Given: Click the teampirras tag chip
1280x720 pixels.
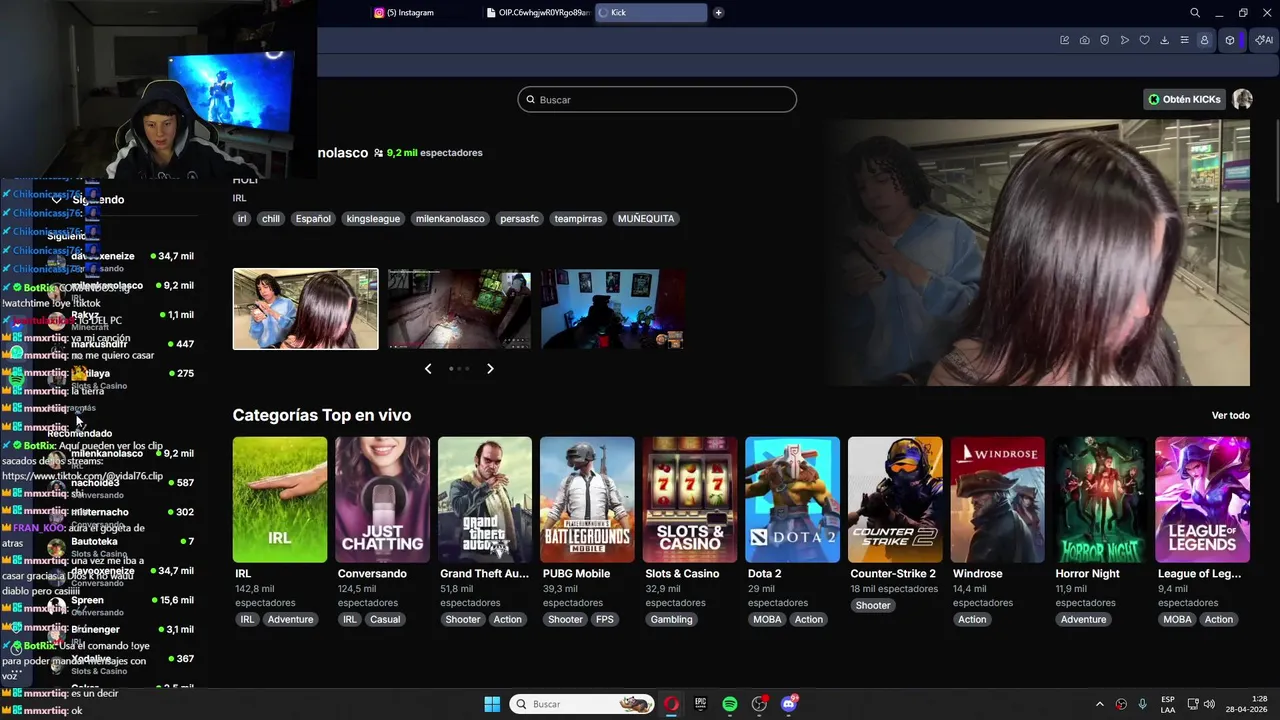Looking at the screenshot, I should click(578, 218).
